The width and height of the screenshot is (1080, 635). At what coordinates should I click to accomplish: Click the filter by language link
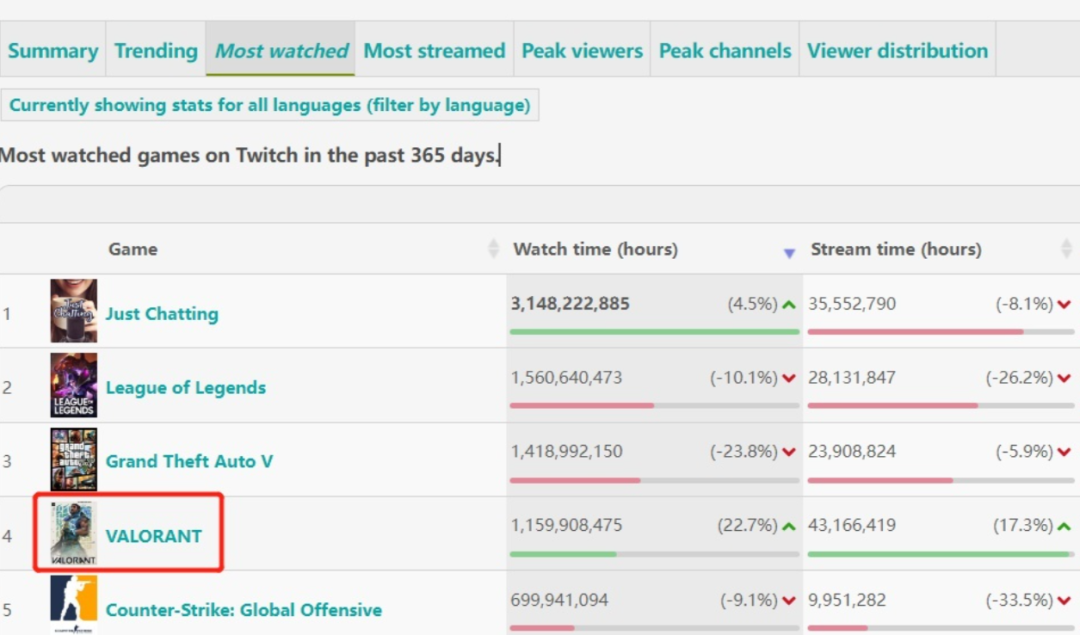448,105
